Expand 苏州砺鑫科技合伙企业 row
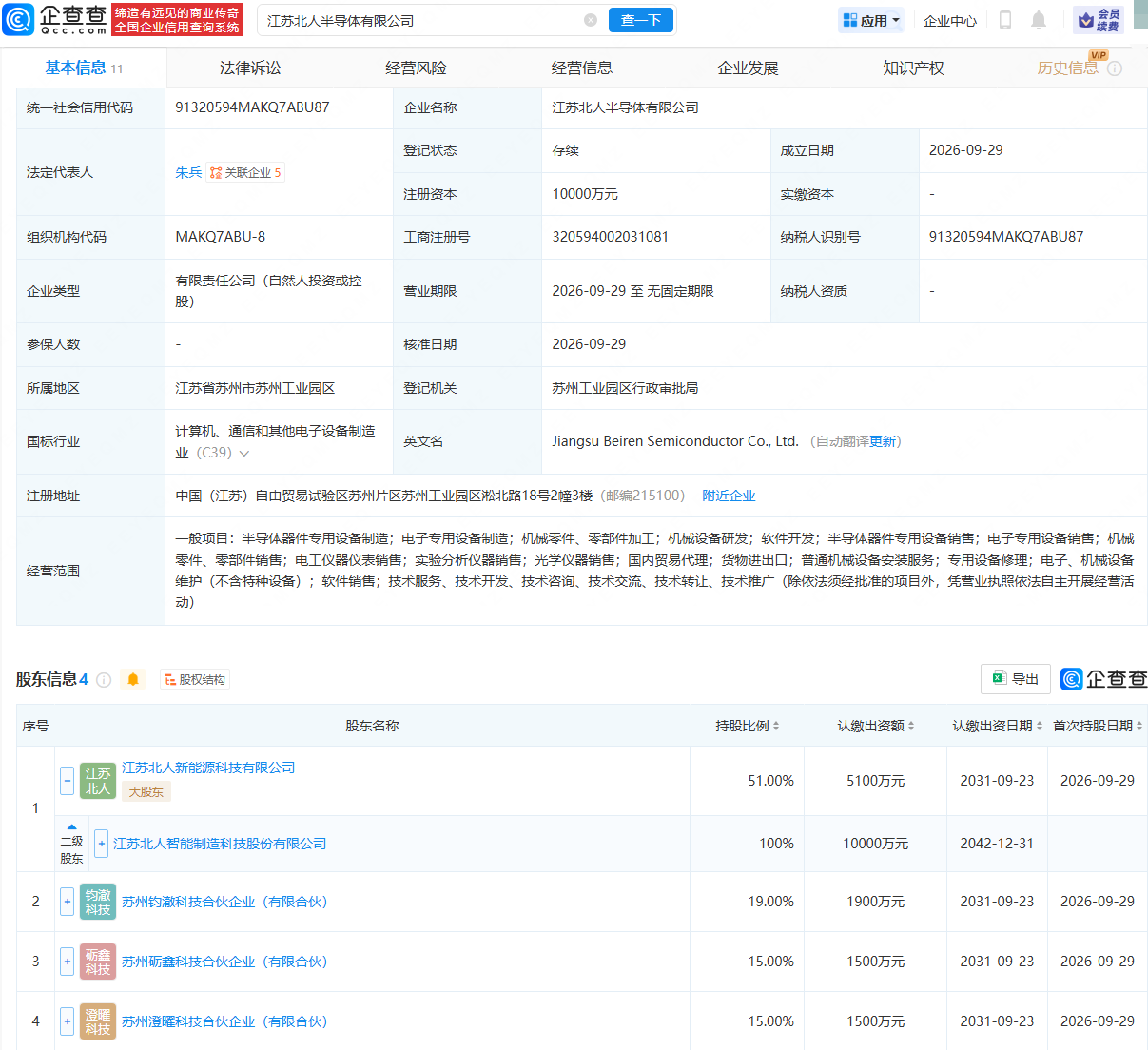The width and height of the screenshot is (1148, 1050). (67, 962)
